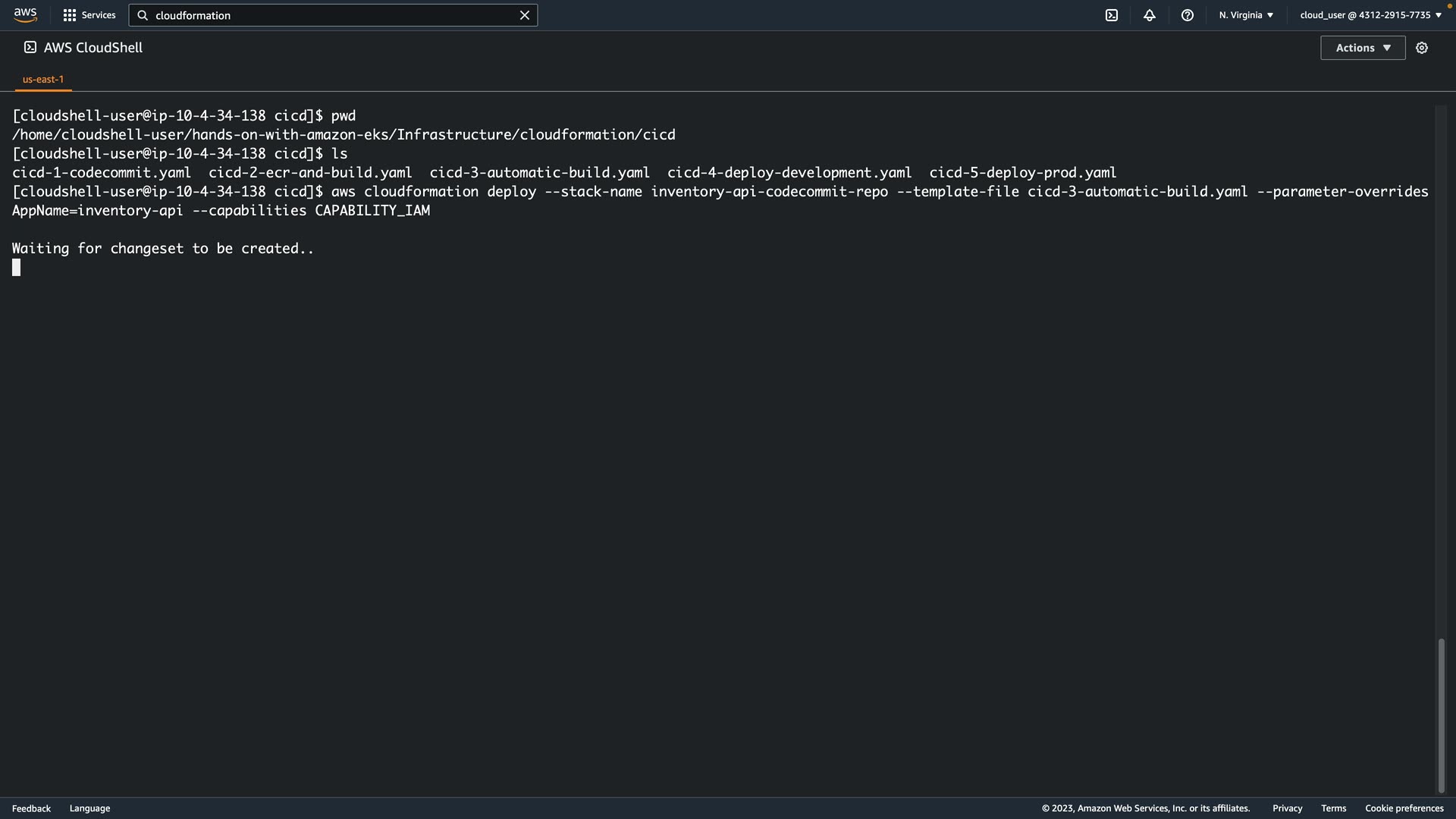Open the Privacy link

(x=1287, y=808)
